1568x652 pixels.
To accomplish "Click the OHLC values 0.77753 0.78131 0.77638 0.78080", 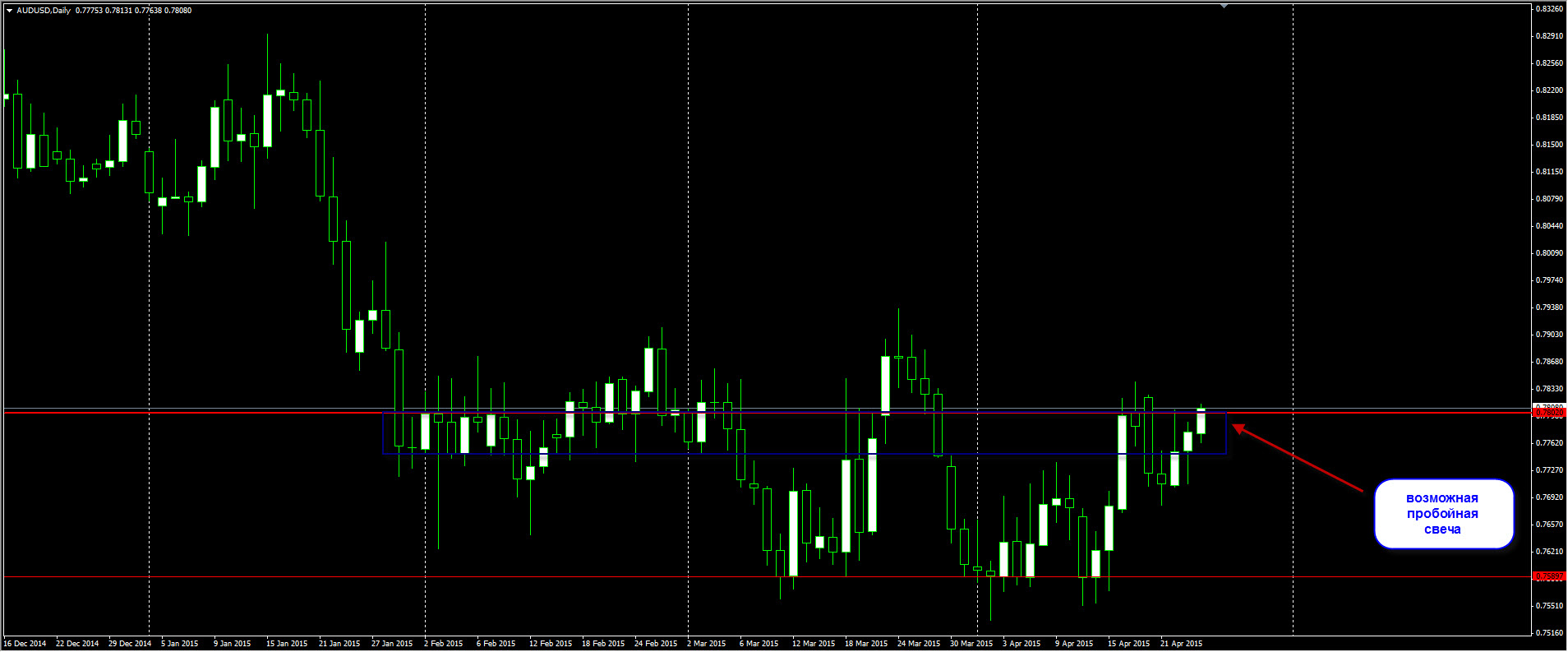I will coord(134,11).
